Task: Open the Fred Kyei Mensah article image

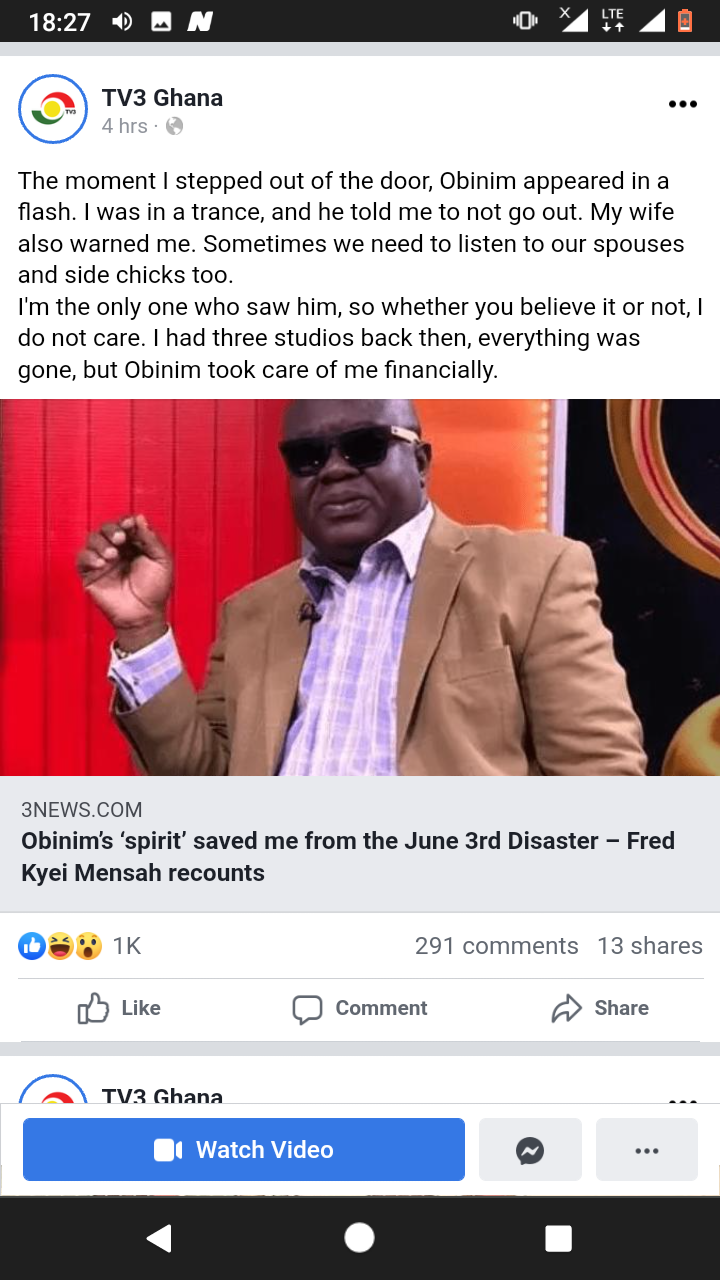Action: [x=360, y=587]
